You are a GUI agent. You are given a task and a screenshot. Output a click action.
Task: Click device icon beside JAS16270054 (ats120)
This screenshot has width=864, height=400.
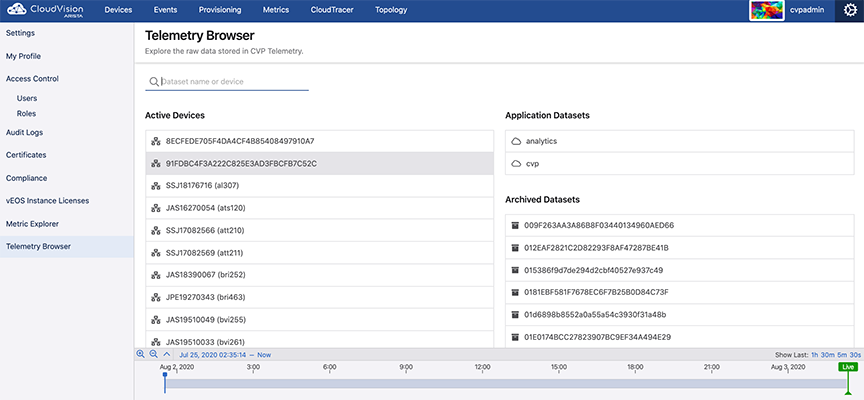(156, 208)
